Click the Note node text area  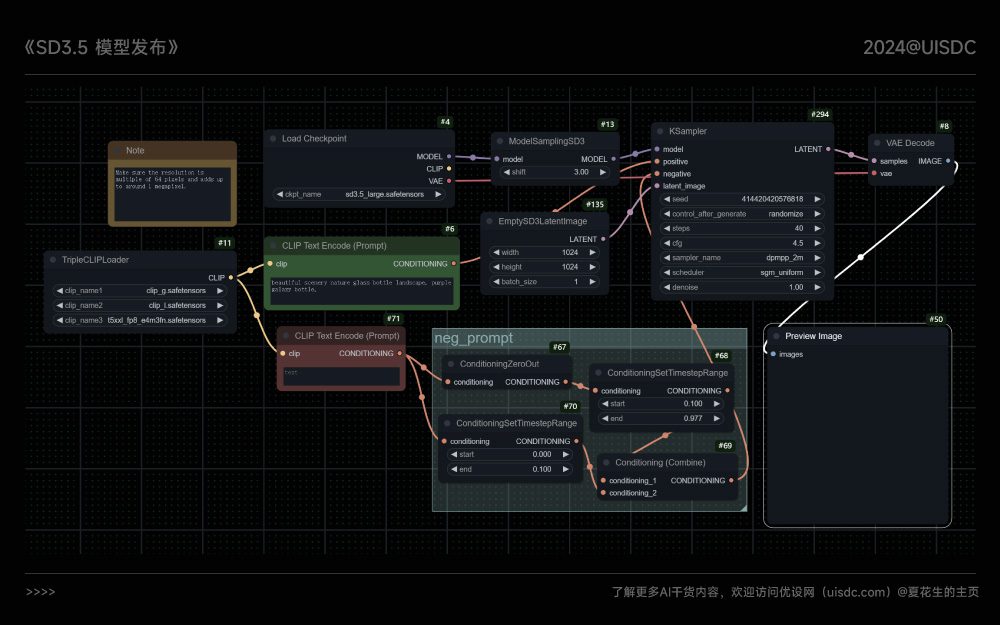click(172, 194)
